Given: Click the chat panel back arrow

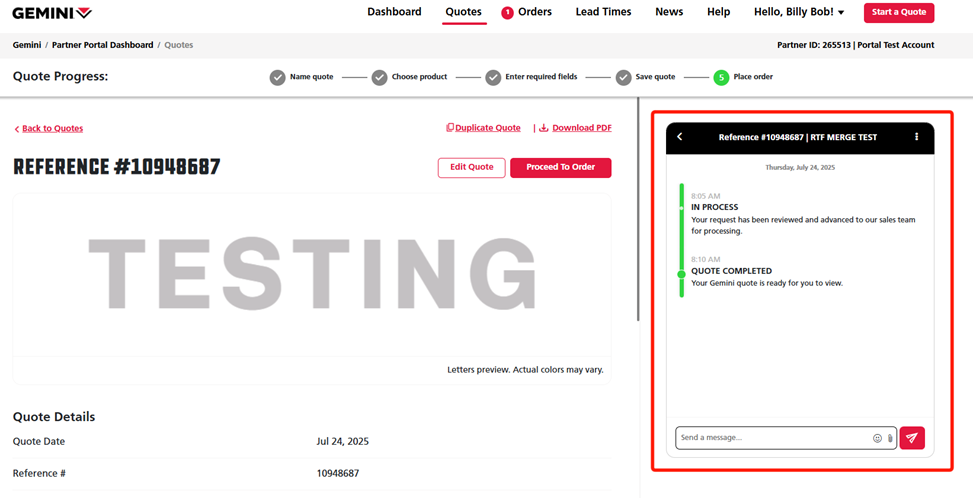Looking at the screenshot, I should click(x=680, y=137).
